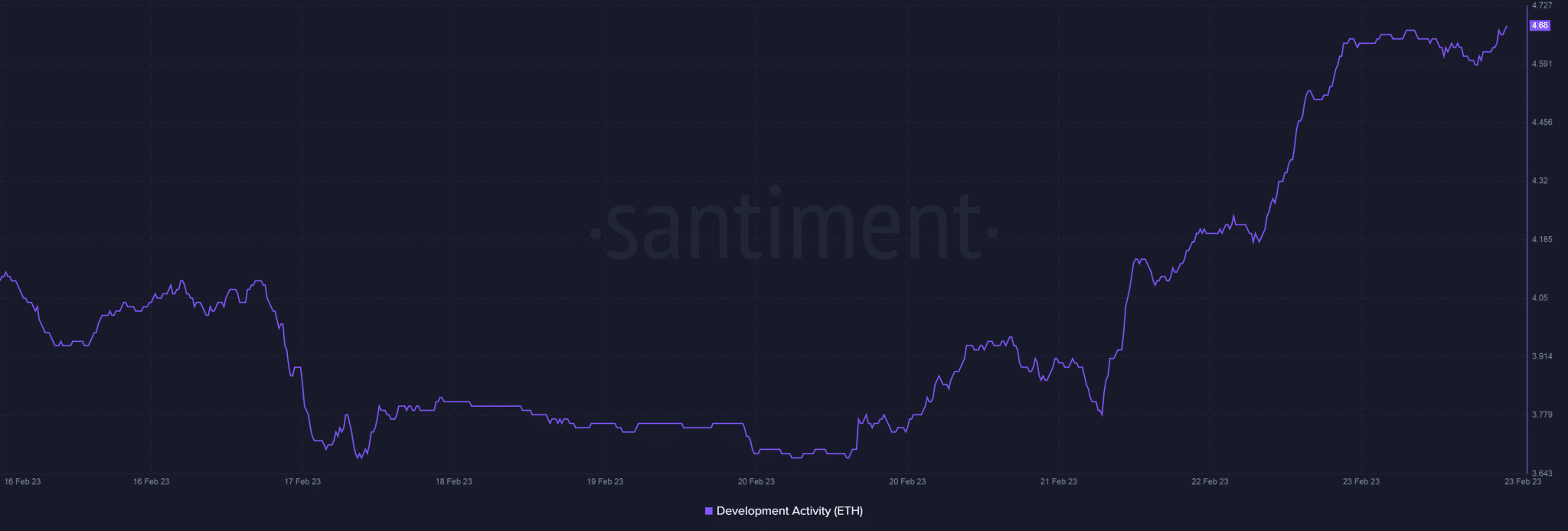Click the 3.643 y-axis label
This screenshot has width=1568, height=531.
pos(1542,474)
